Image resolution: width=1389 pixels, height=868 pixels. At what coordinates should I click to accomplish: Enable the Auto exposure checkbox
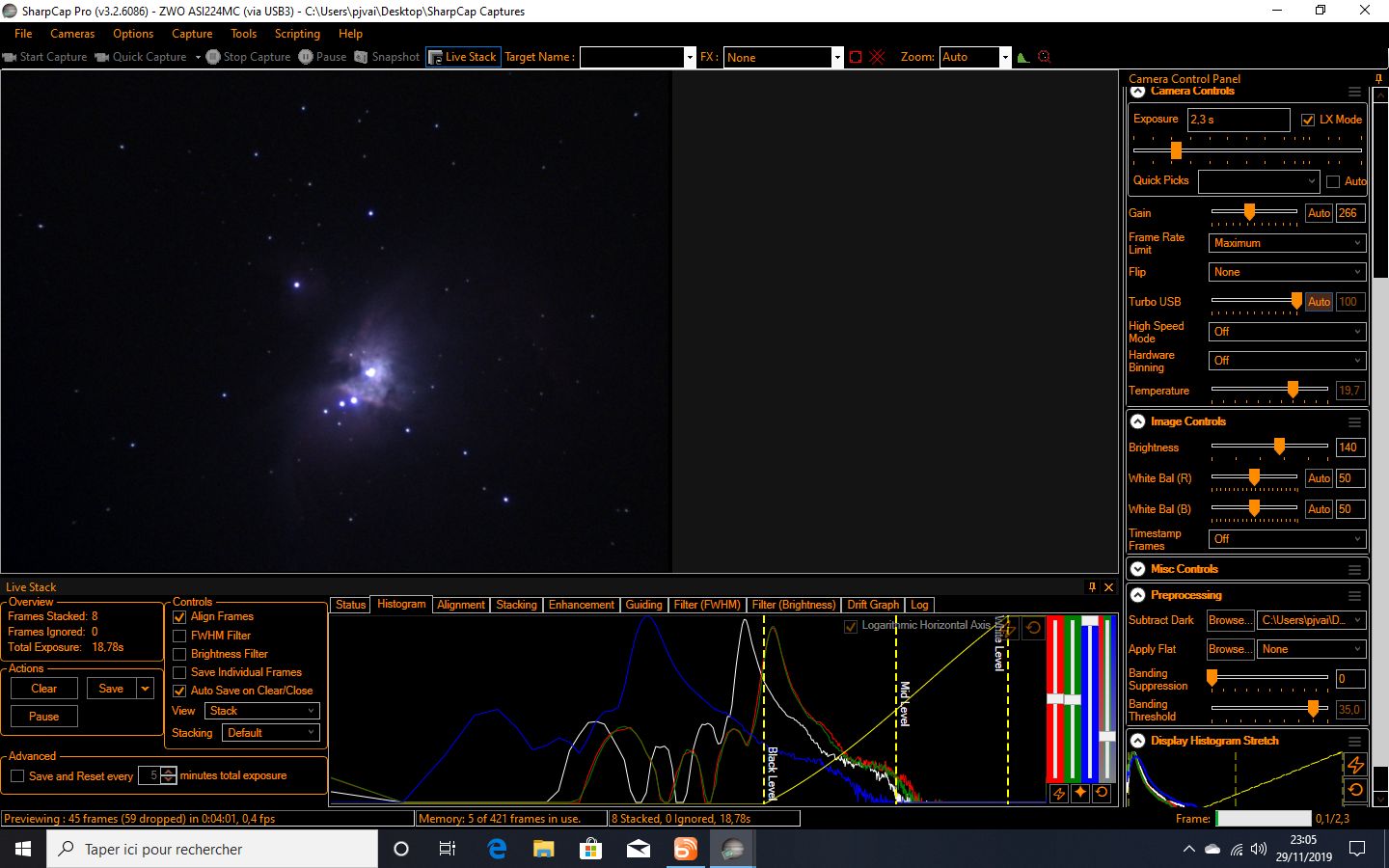[1333, 181]
